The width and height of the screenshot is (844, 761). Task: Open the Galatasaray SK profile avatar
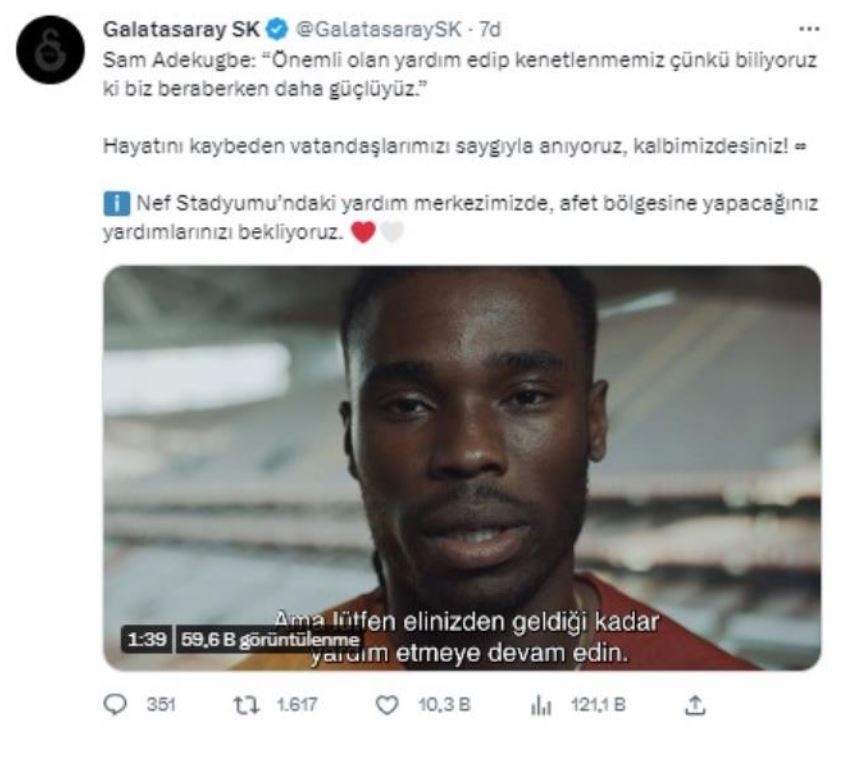[x=51, y=50]
